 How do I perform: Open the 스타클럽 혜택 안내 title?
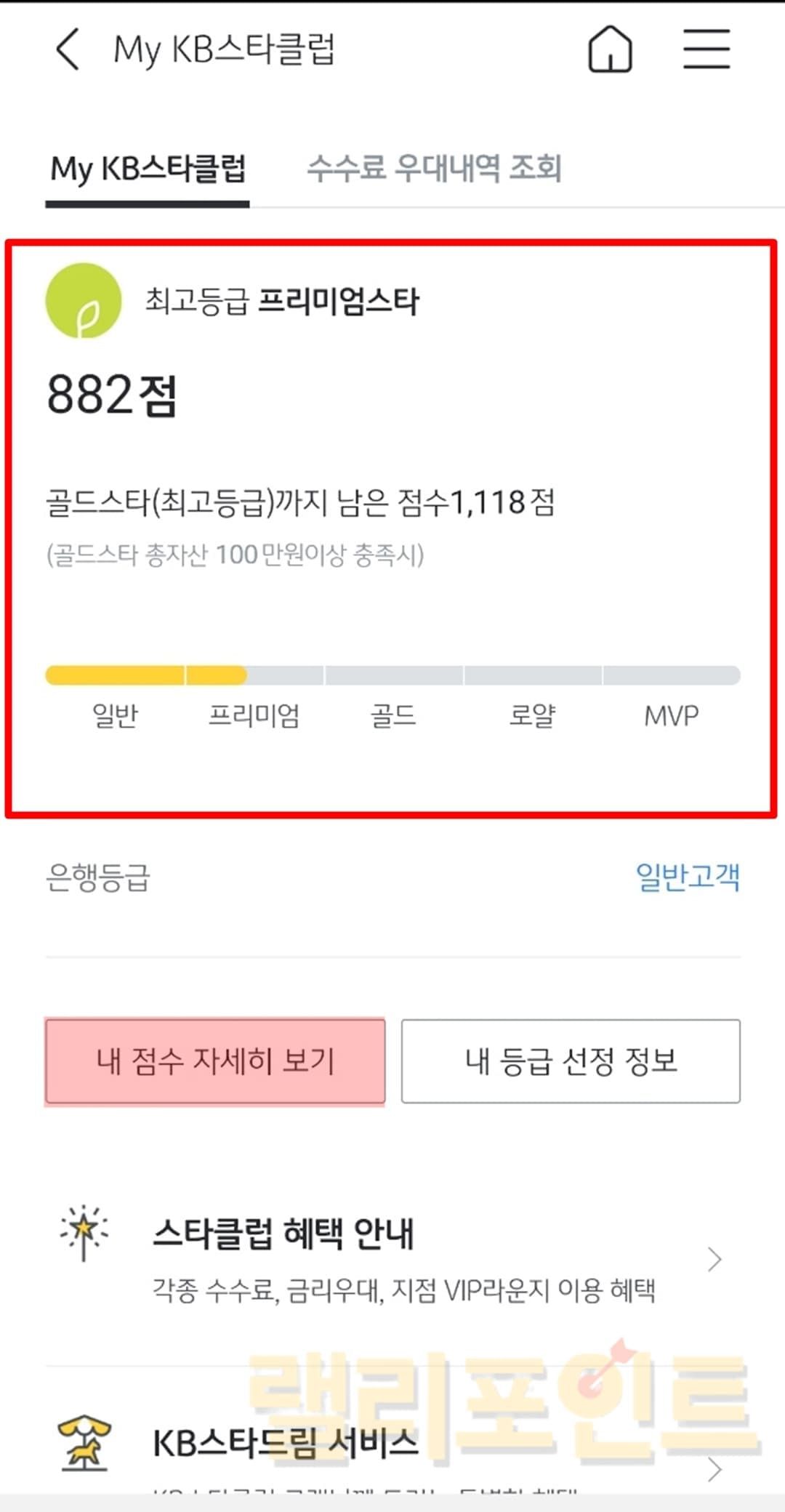pyautogui.click(x=283, y=1234)
